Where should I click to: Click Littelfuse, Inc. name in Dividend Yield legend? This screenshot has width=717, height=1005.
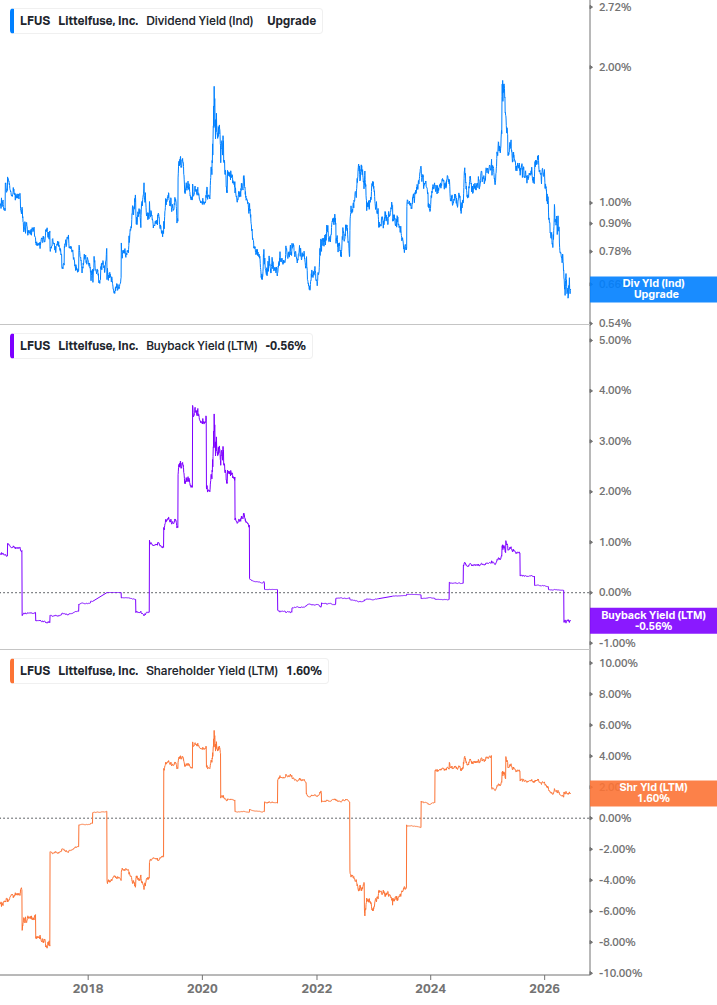pyautogui.click(x=98, y=21)
